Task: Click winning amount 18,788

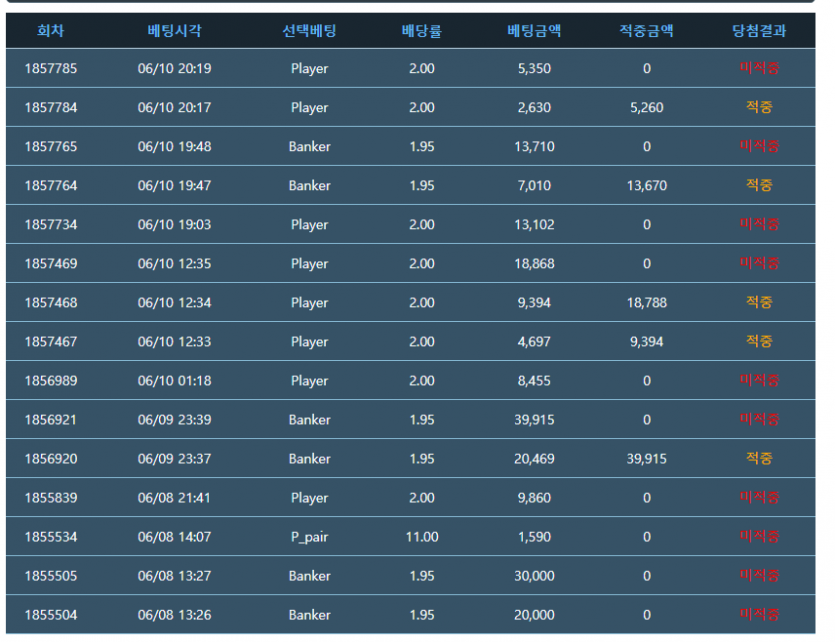Action: point(646,303)
